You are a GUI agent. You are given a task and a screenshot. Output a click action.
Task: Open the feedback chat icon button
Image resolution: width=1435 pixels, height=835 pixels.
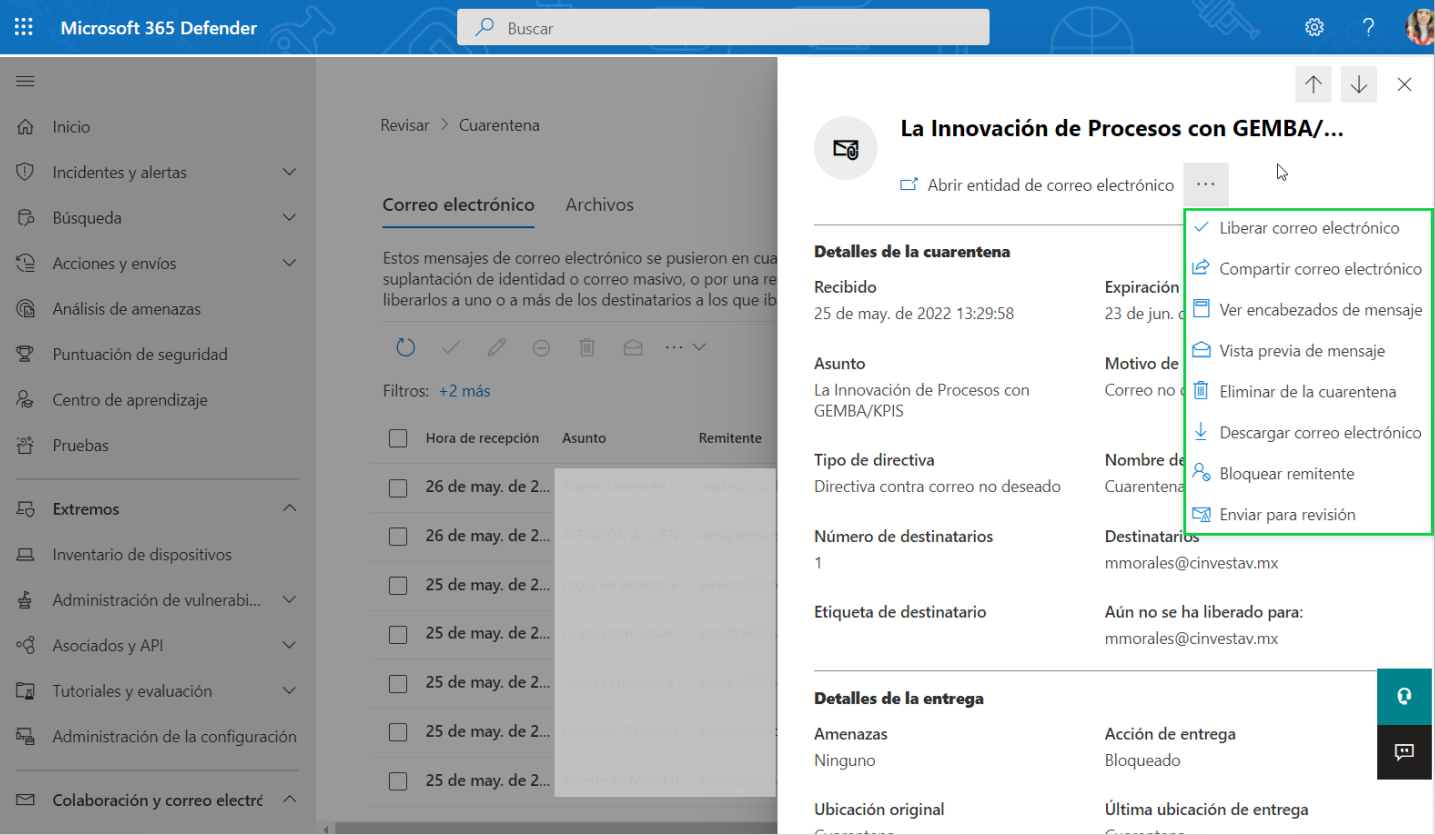click(x=1404, y=752)
